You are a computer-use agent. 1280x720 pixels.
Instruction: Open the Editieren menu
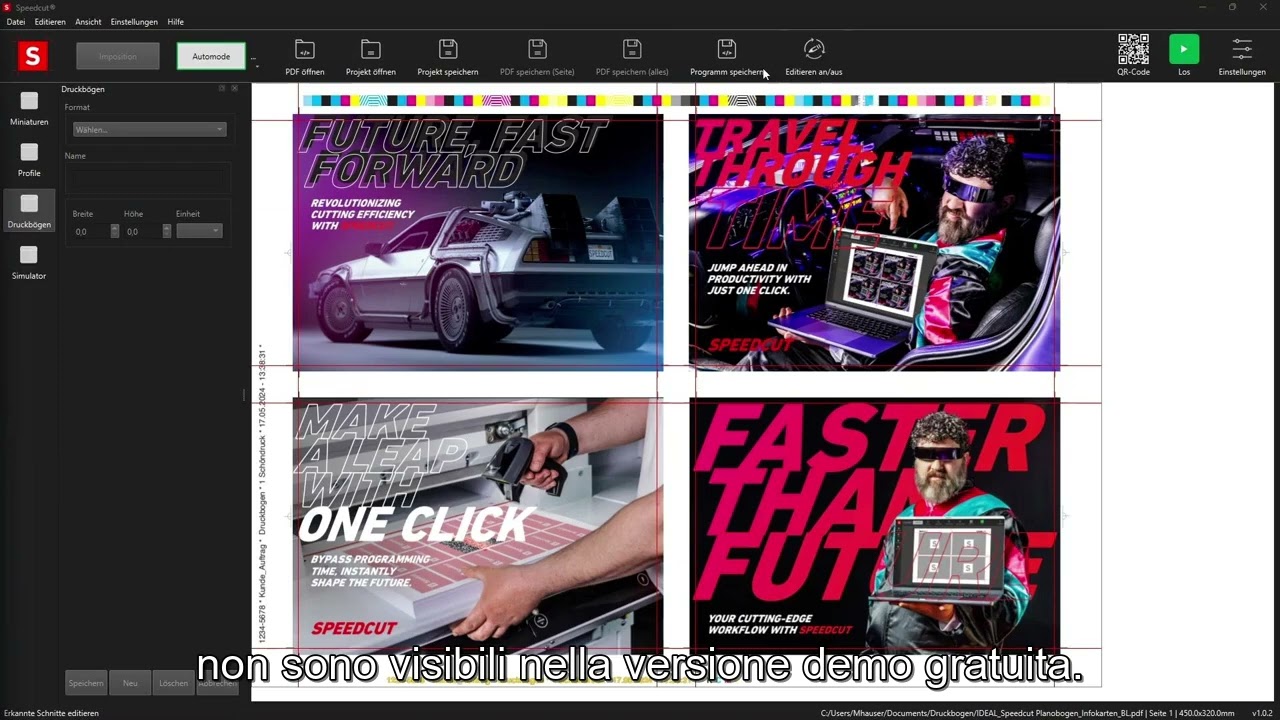(50, 22)
